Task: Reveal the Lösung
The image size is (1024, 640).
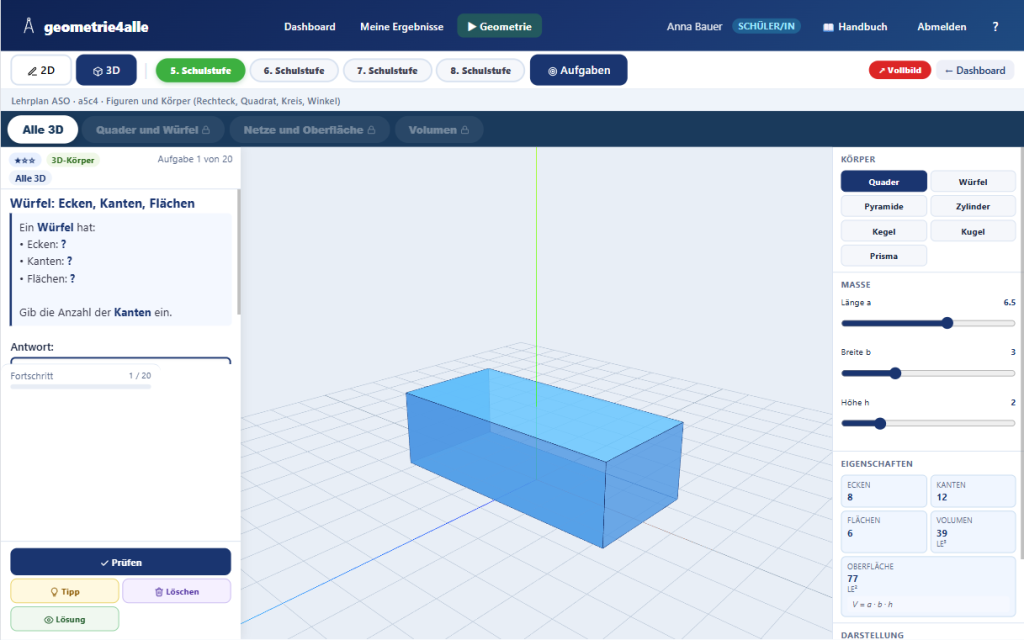Action: 65,619
